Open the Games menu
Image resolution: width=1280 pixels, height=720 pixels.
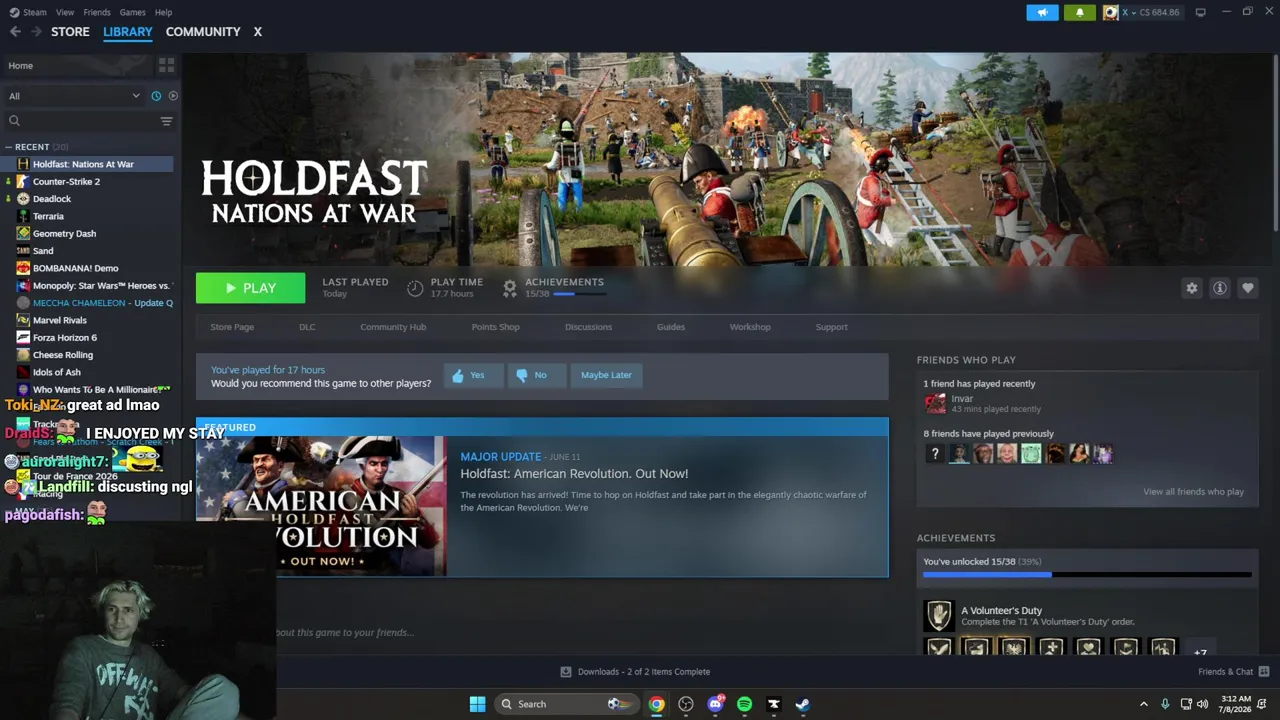coord(132,12)
